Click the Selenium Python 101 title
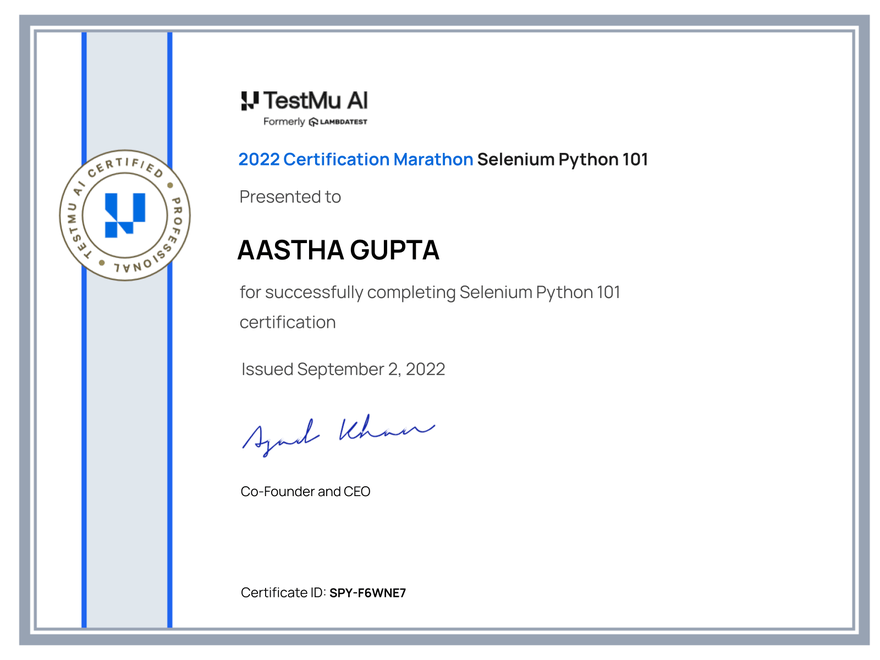The image size is (880, 660). tap(563, 159)
